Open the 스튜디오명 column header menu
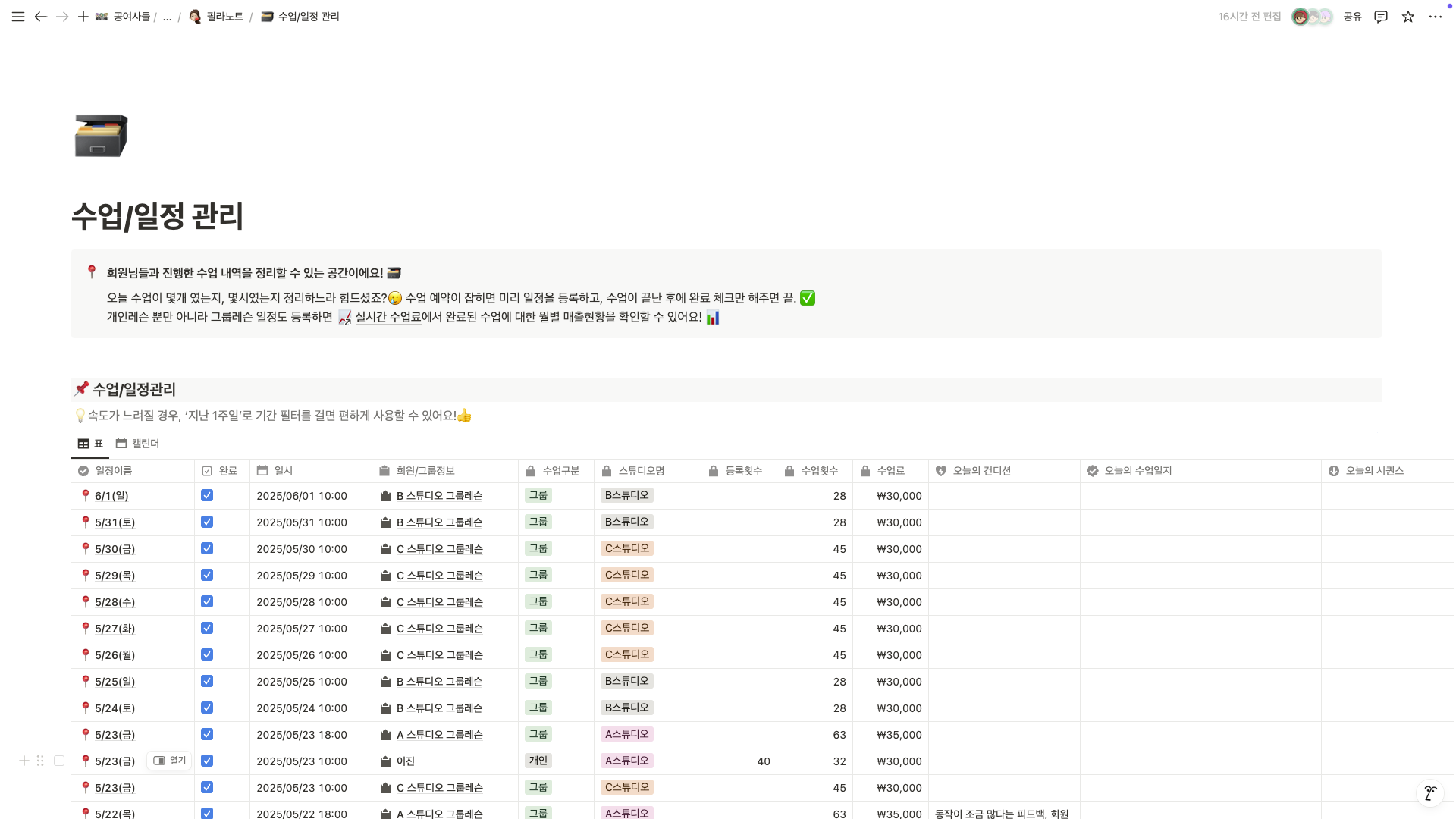The width and height of the screenshot is (1456, 819). pyautogui.click(x=642, y=470)
